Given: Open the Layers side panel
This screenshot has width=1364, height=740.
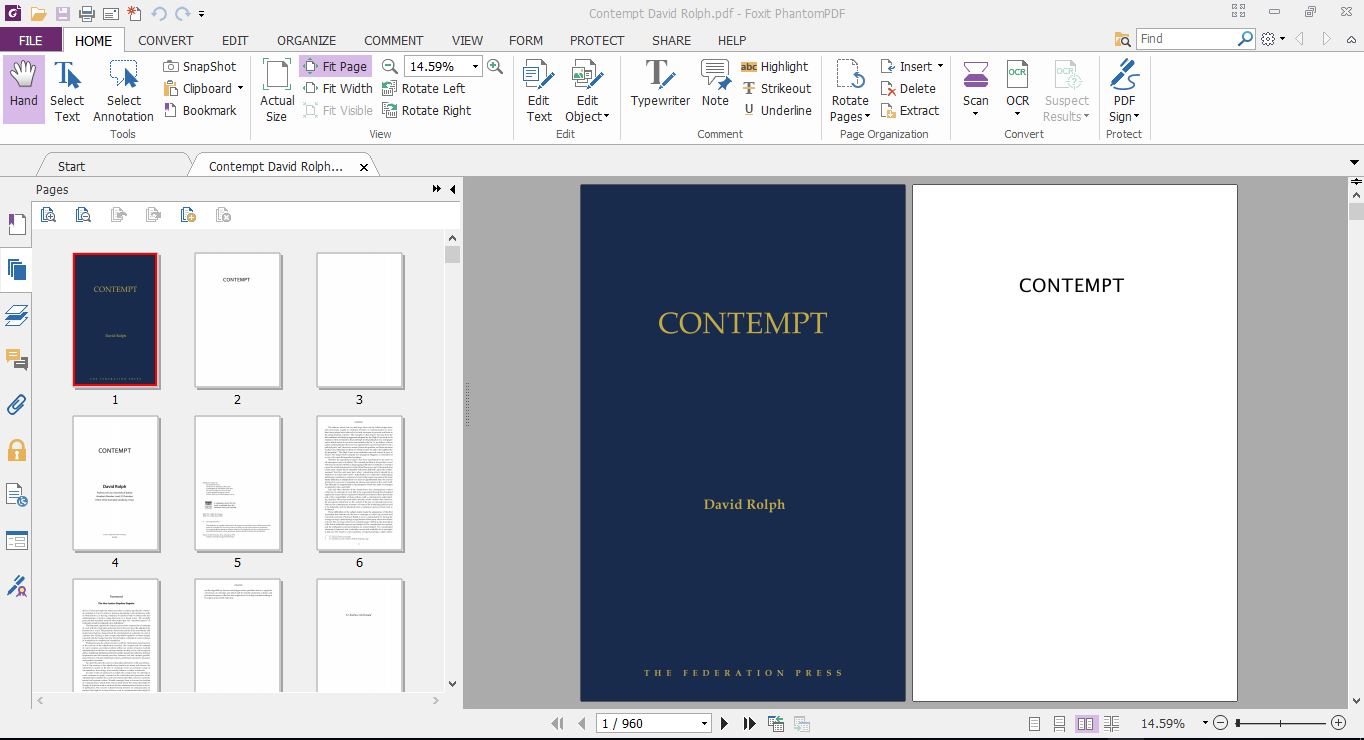Looking at the screenshot, I should click(x=16, y=315).
